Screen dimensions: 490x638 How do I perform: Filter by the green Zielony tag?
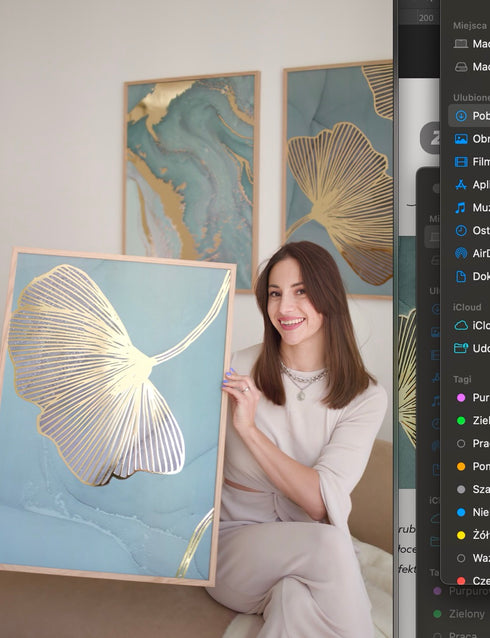[x=469, y=420]
